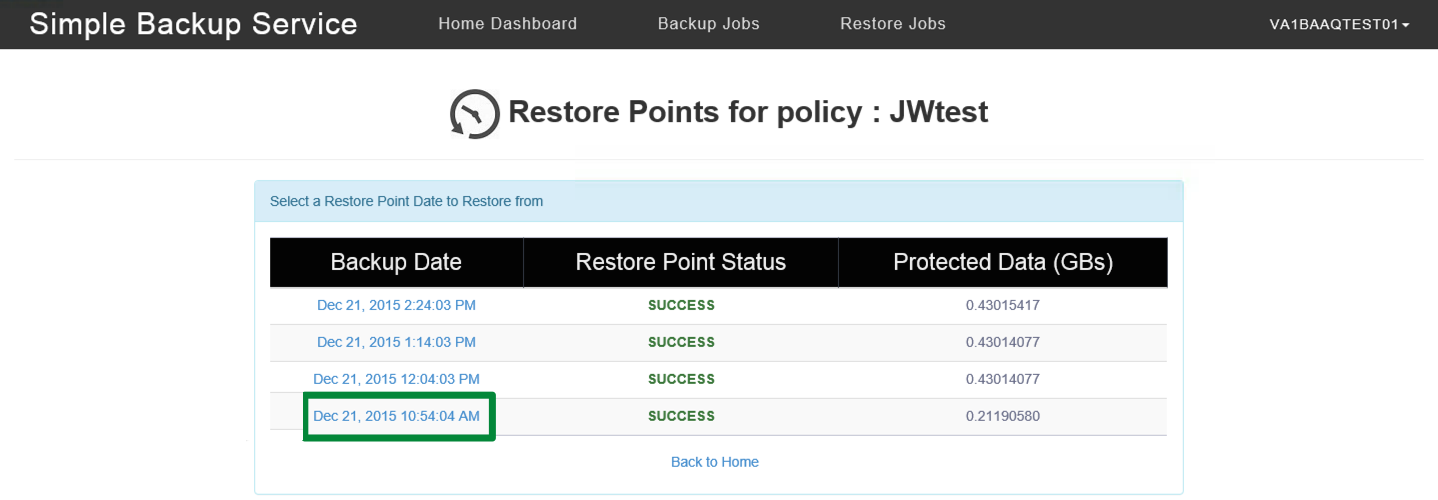Viewport: 1438px width, 500px height.
Task: Go to Home Dashboard
Action: click(507, 24)
